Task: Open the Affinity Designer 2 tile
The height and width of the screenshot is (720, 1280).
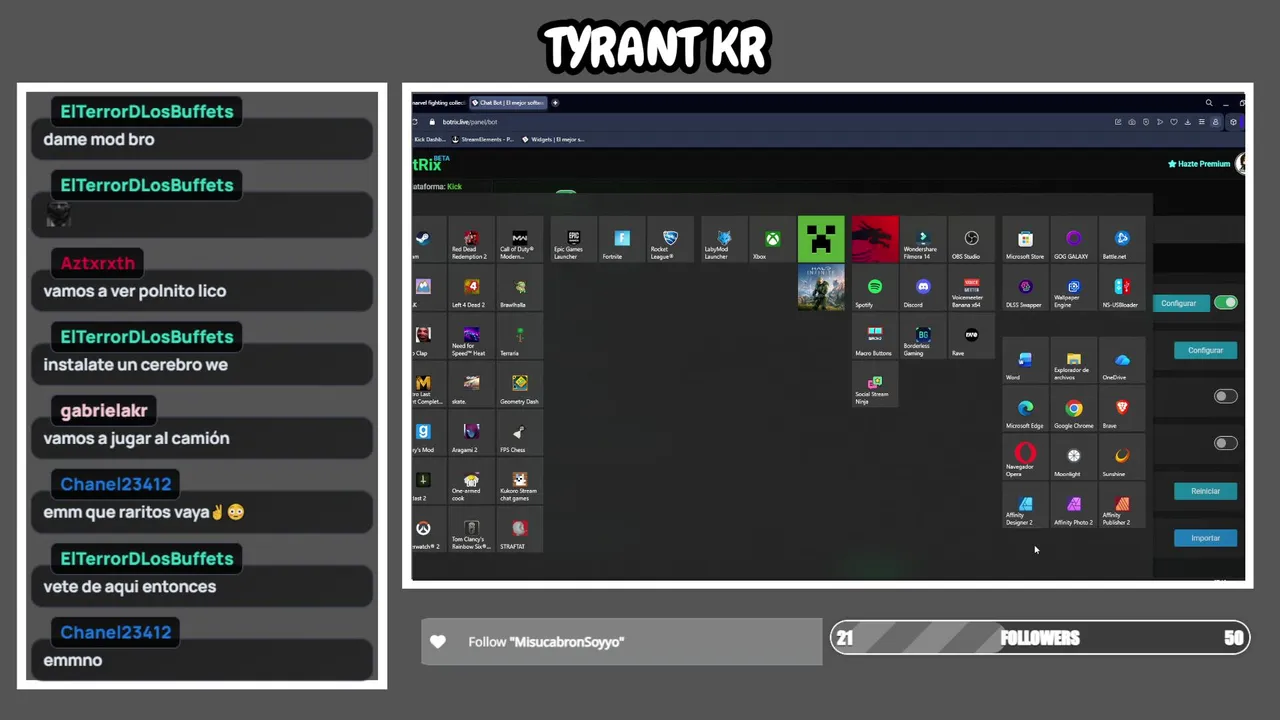Action: tap(1025, 506)
